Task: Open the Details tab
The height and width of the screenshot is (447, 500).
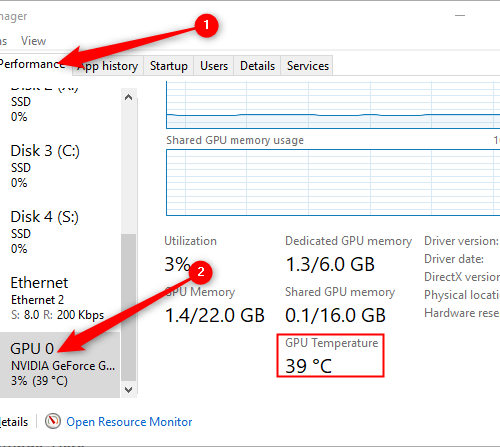Action: 257,66
